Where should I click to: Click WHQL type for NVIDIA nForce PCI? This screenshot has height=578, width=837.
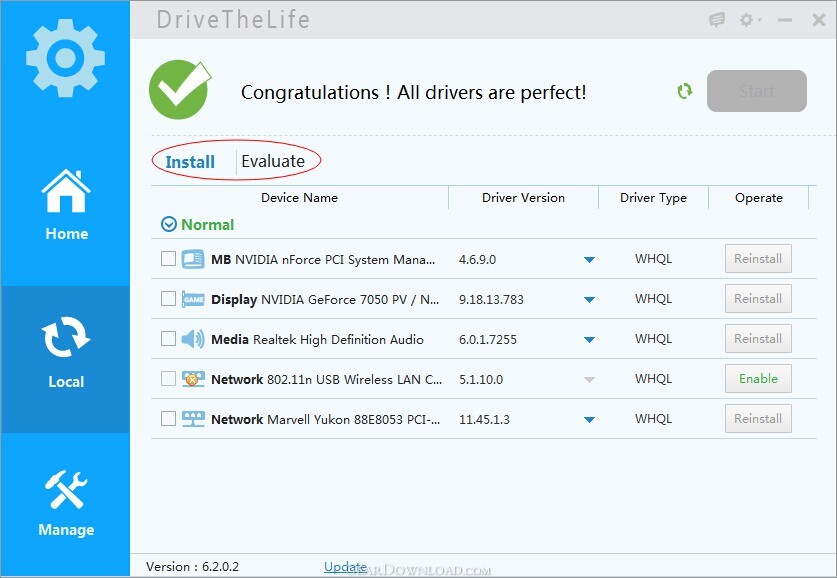653,259
